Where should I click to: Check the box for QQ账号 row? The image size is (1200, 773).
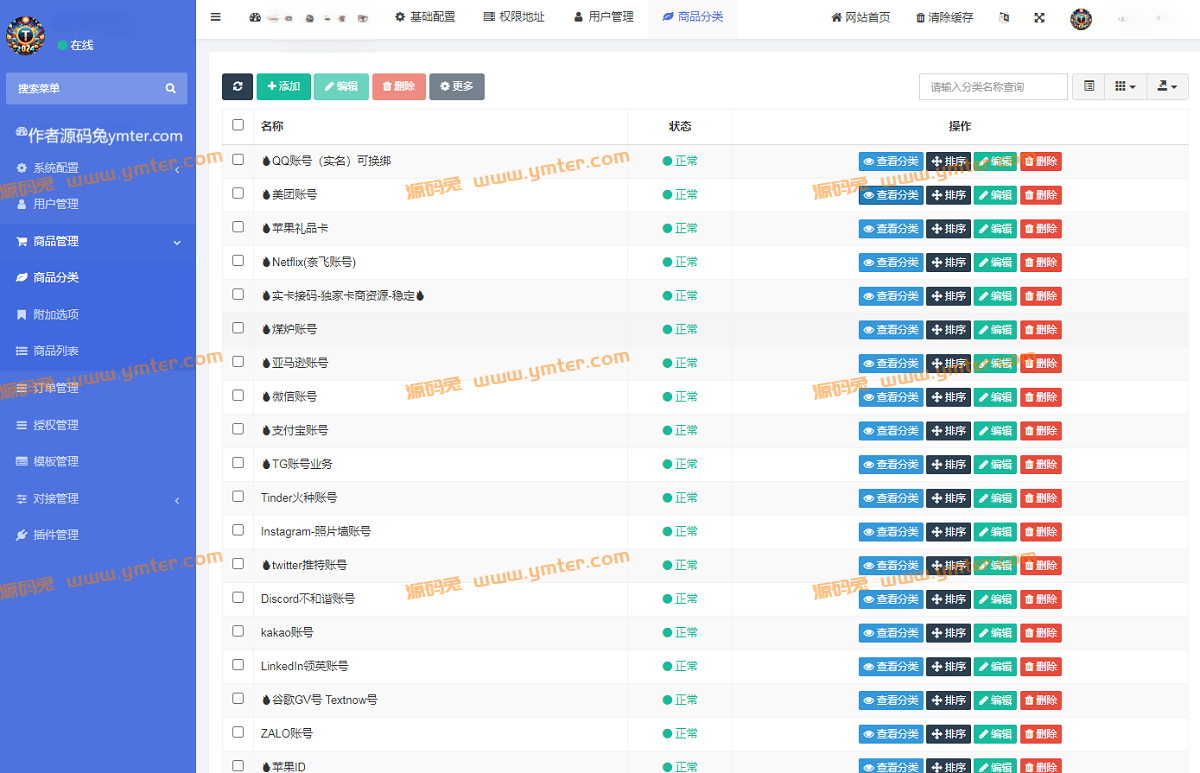238,159
